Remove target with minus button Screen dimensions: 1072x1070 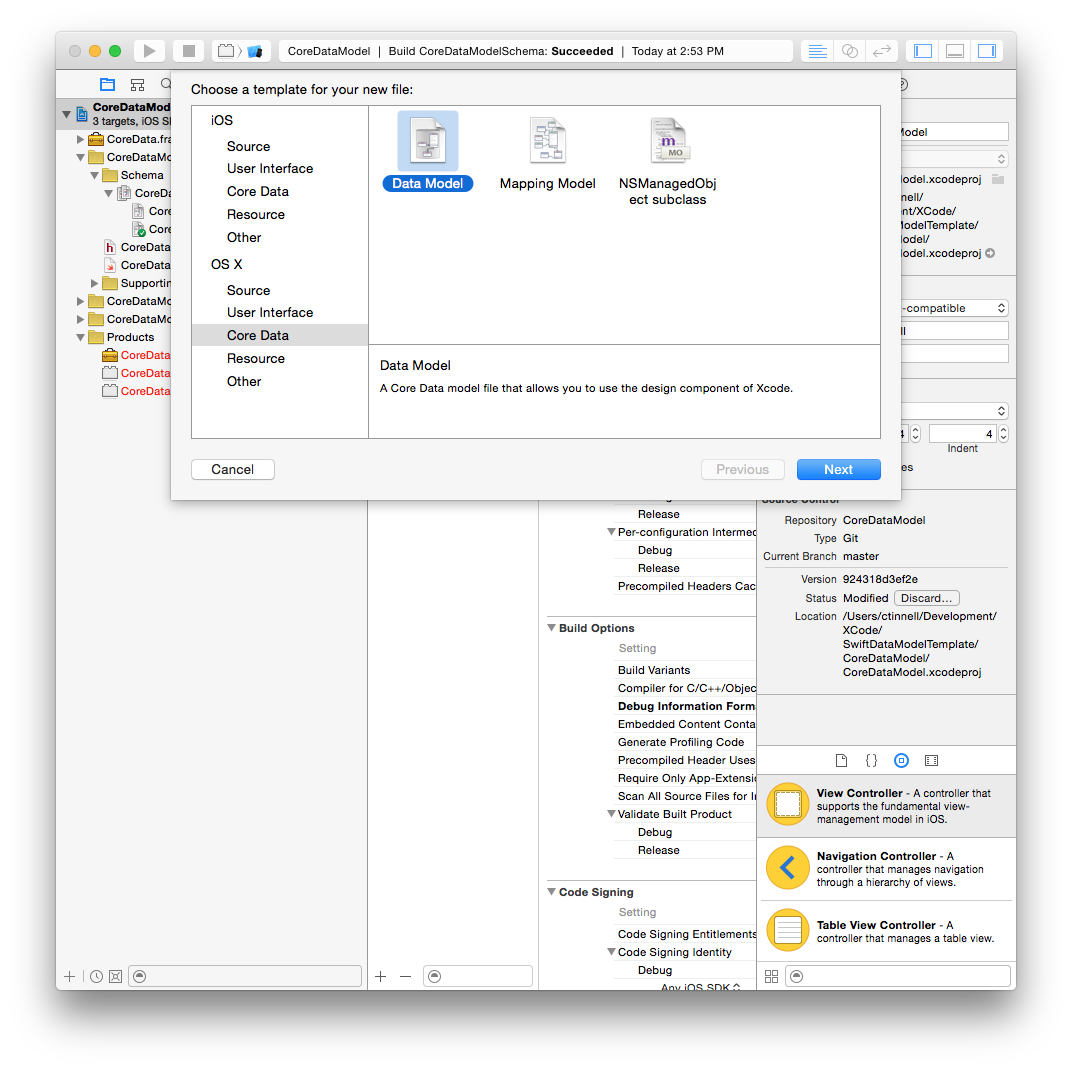(405, 976)
